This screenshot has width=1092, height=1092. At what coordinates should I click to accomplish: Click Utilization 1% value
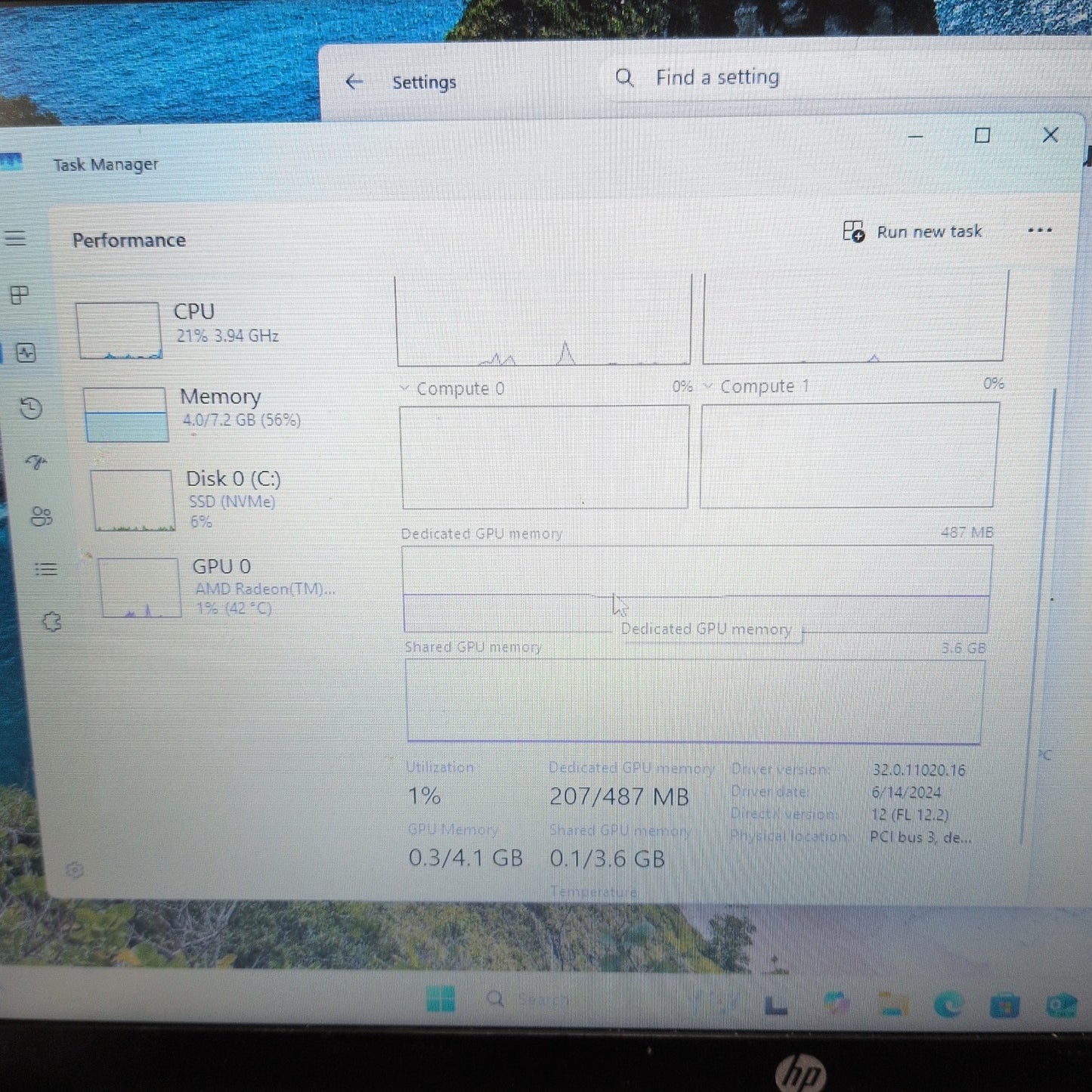click(x=425, y=796)
